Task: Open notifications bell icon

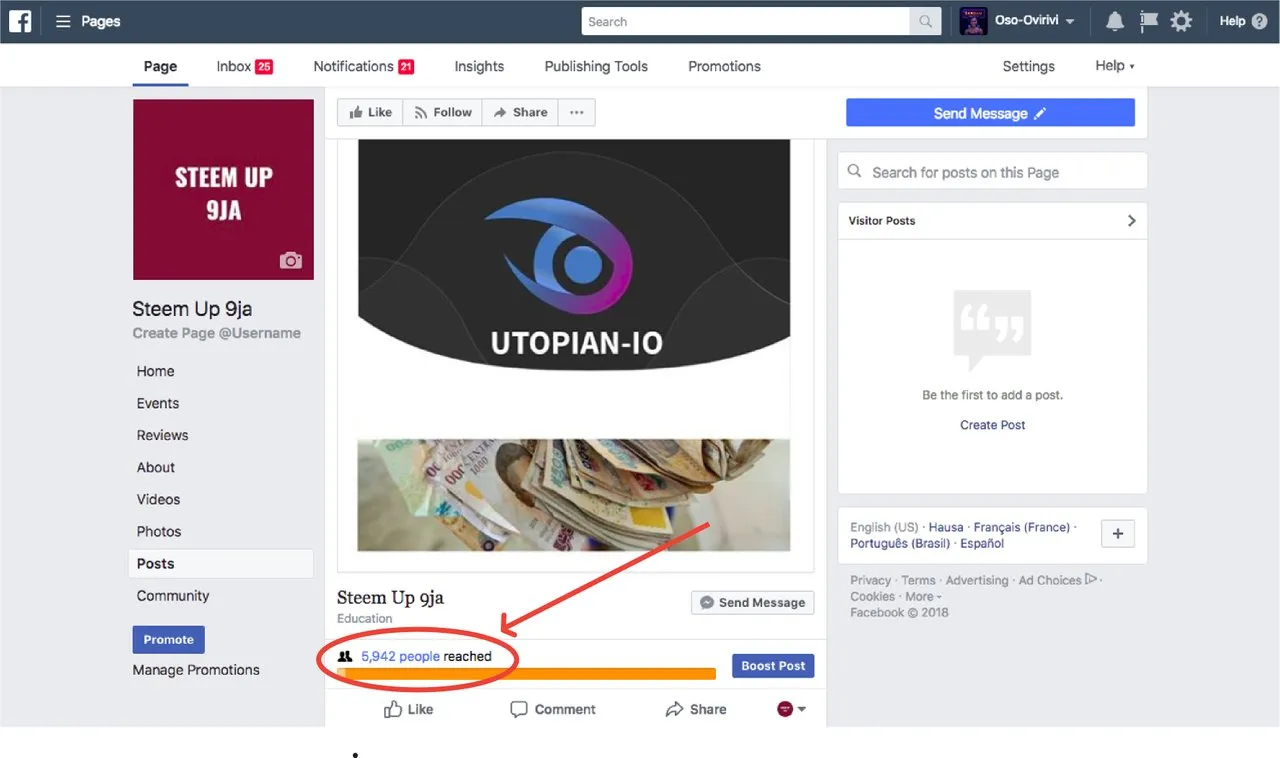Action: click(x=1114, y=21)
